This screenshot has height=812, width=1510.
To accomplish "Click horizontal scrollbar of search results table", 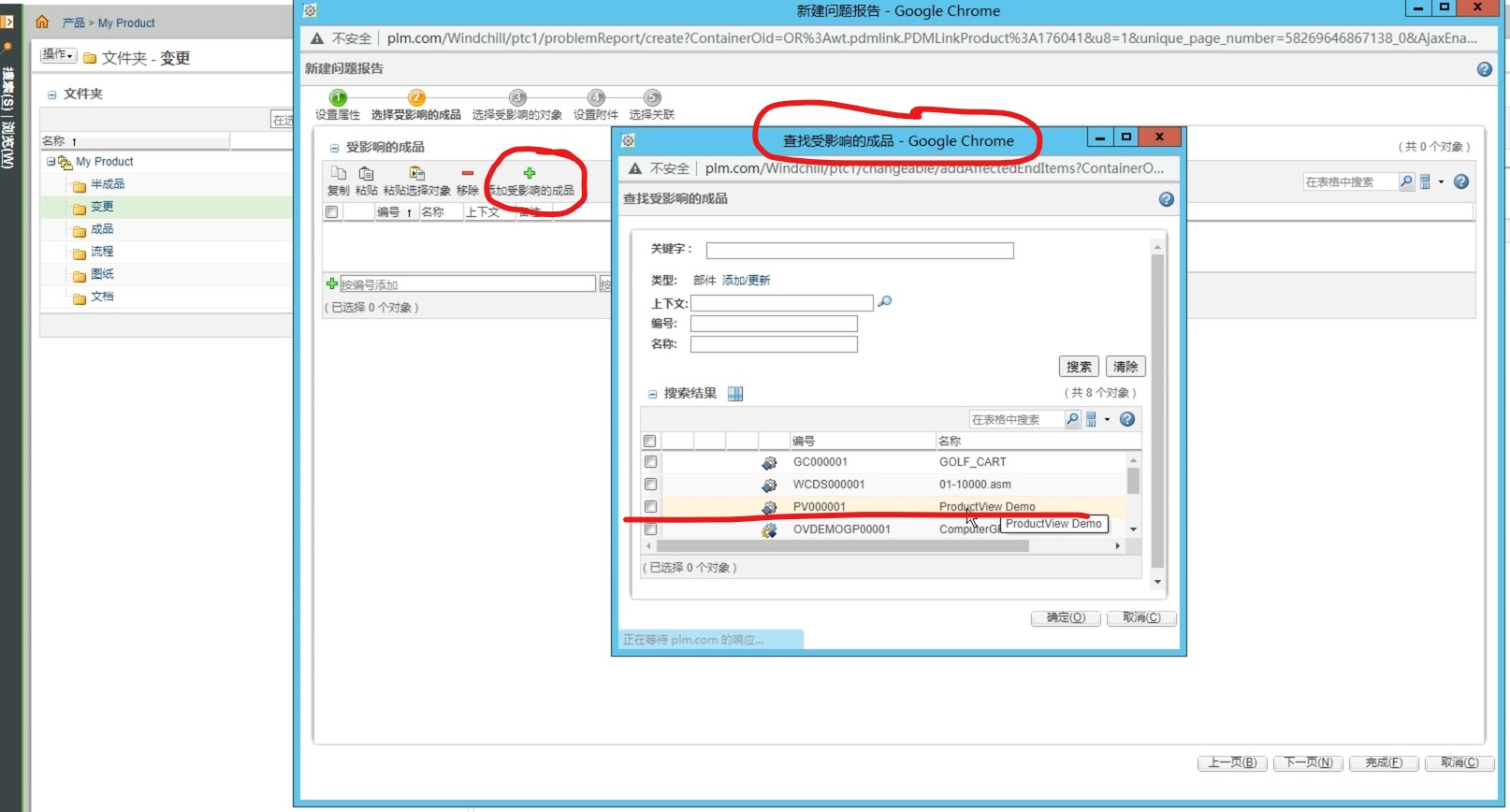I will [x=842, y=546].
